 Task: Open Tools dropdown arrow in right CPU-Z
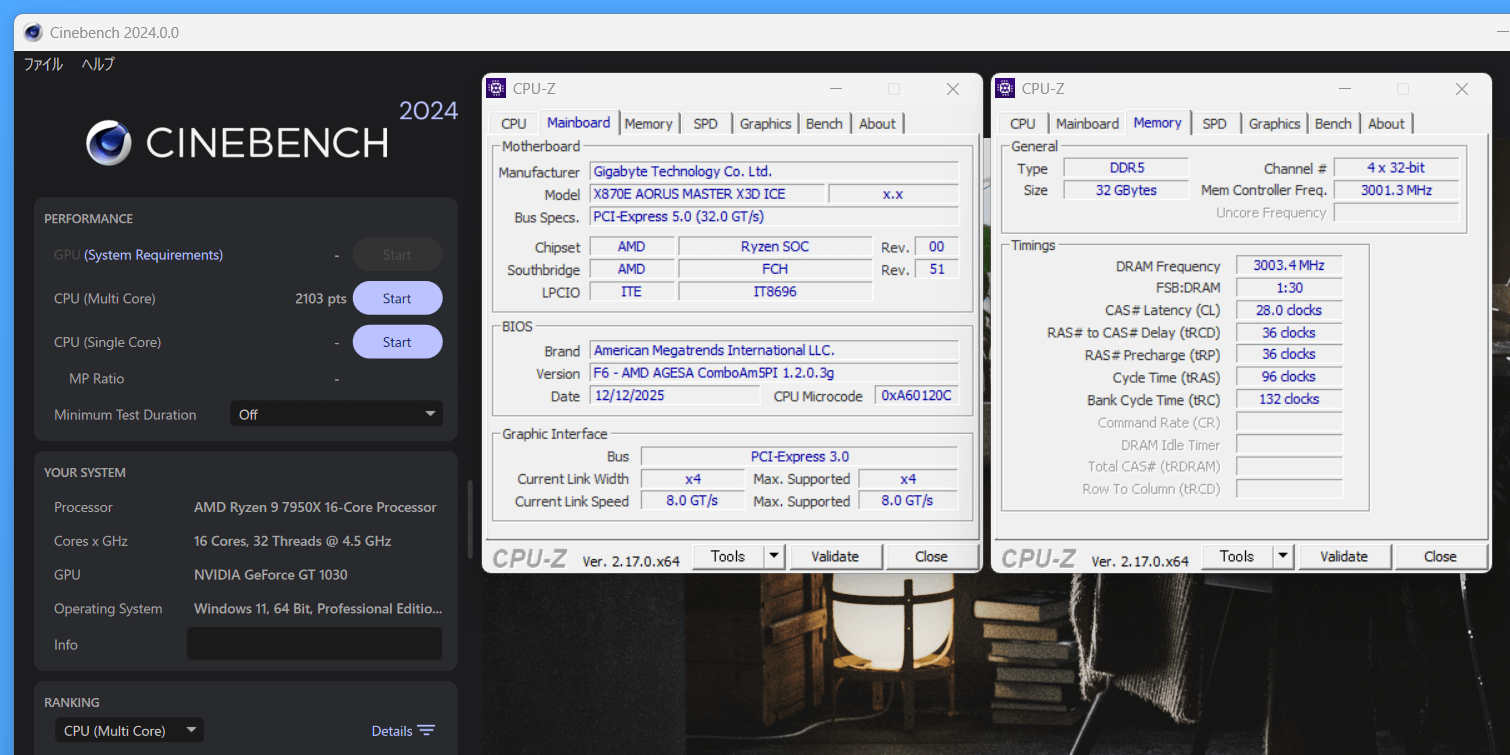coord(1283,557)
